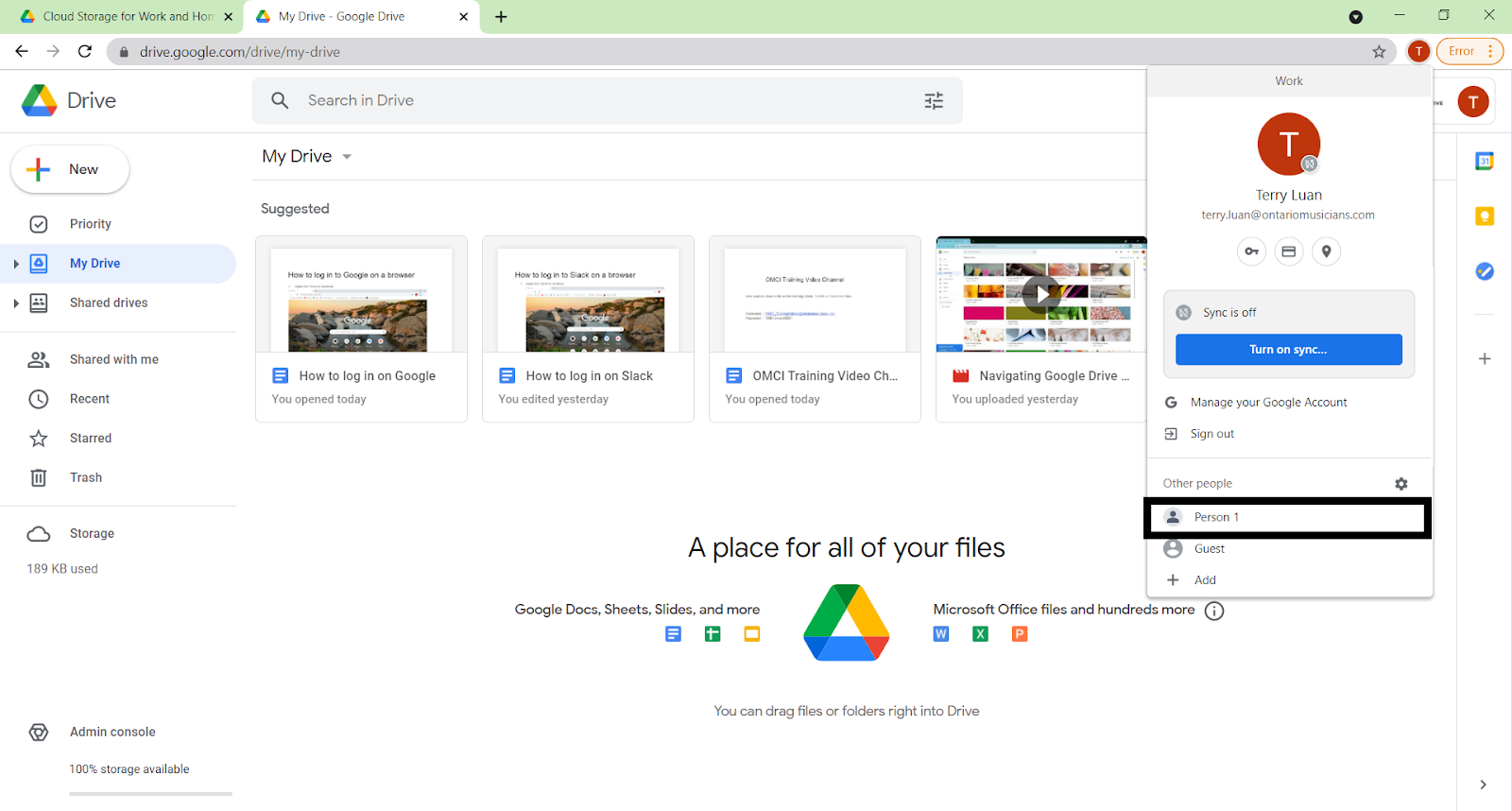
Task: Open the Admin console link
Action: click(x=112, y=732)
